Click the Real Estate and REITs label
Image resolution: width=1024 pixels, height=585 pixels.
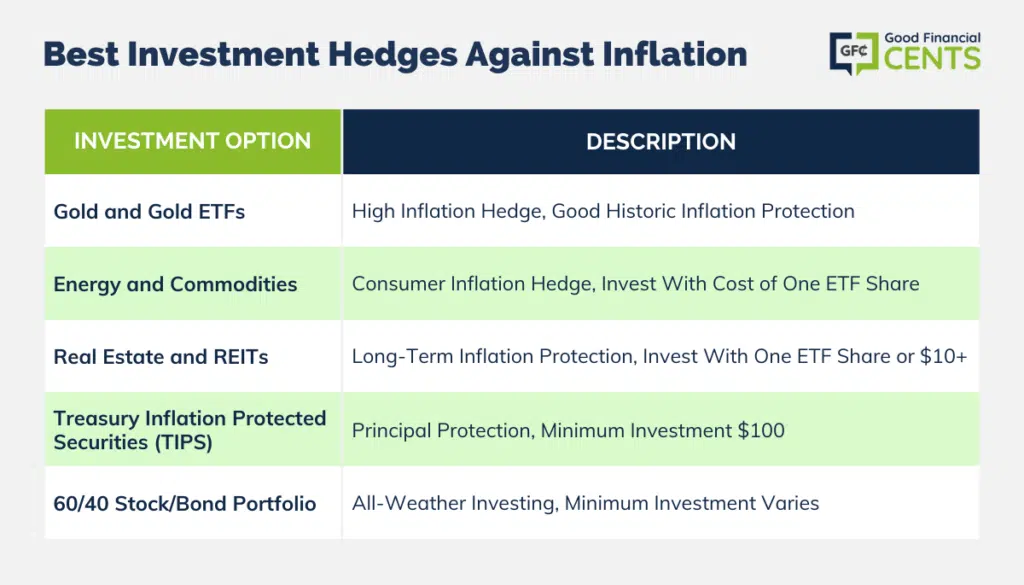pyautogui.click(x=161, y=356)
